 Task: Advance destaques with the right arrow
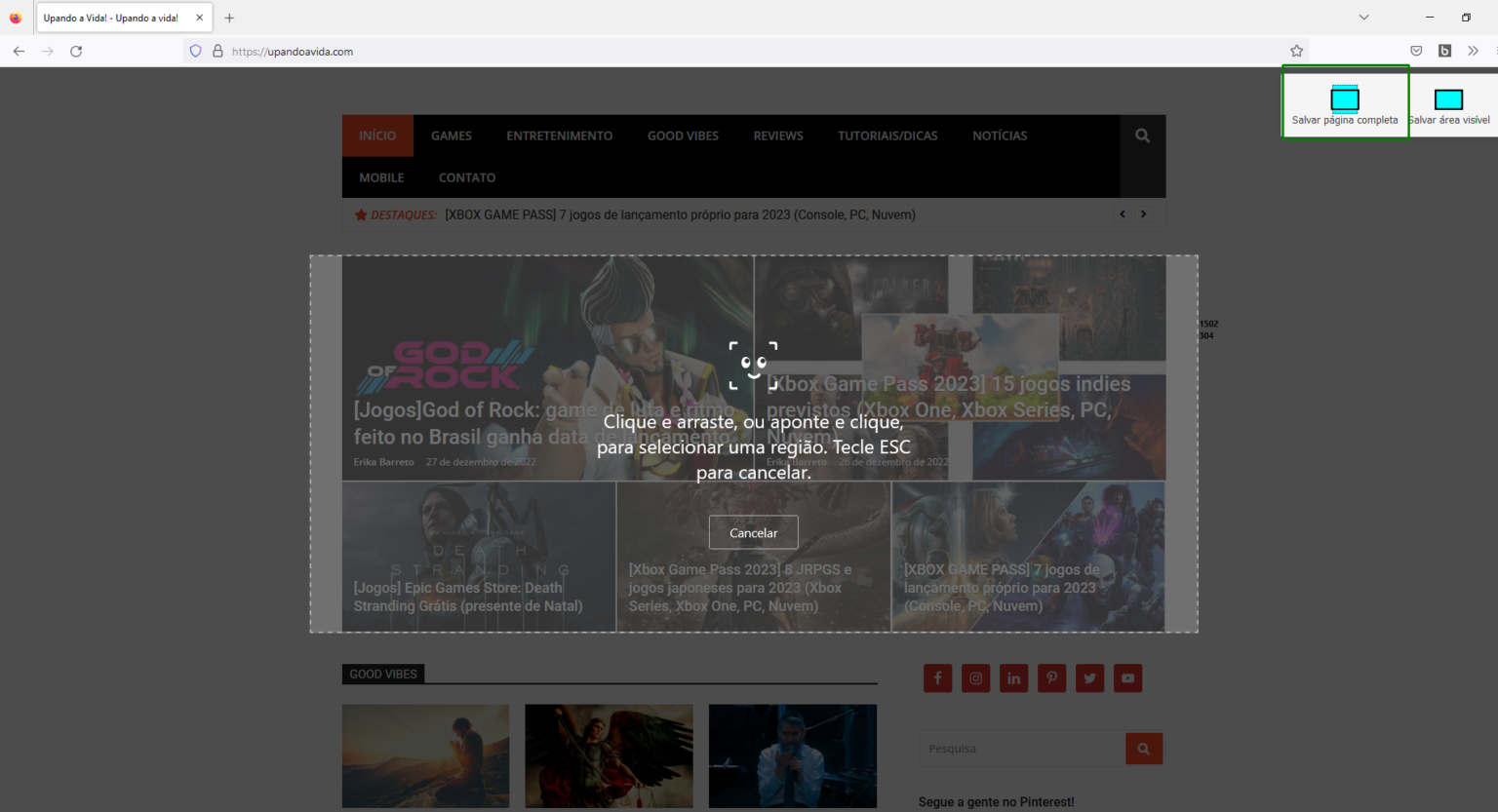point(1143,213)
